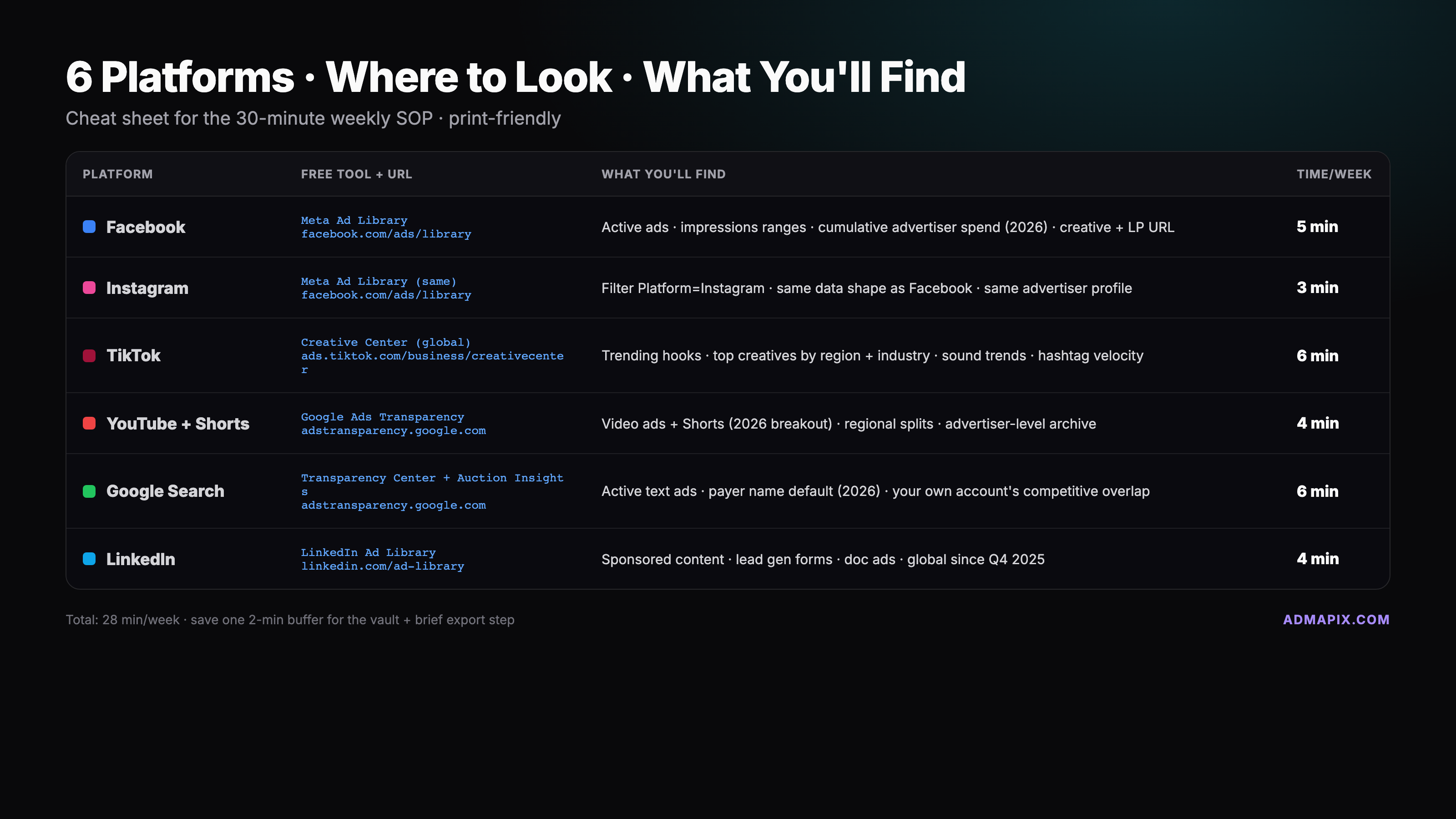Click the Google Search description text

(875, 491)
